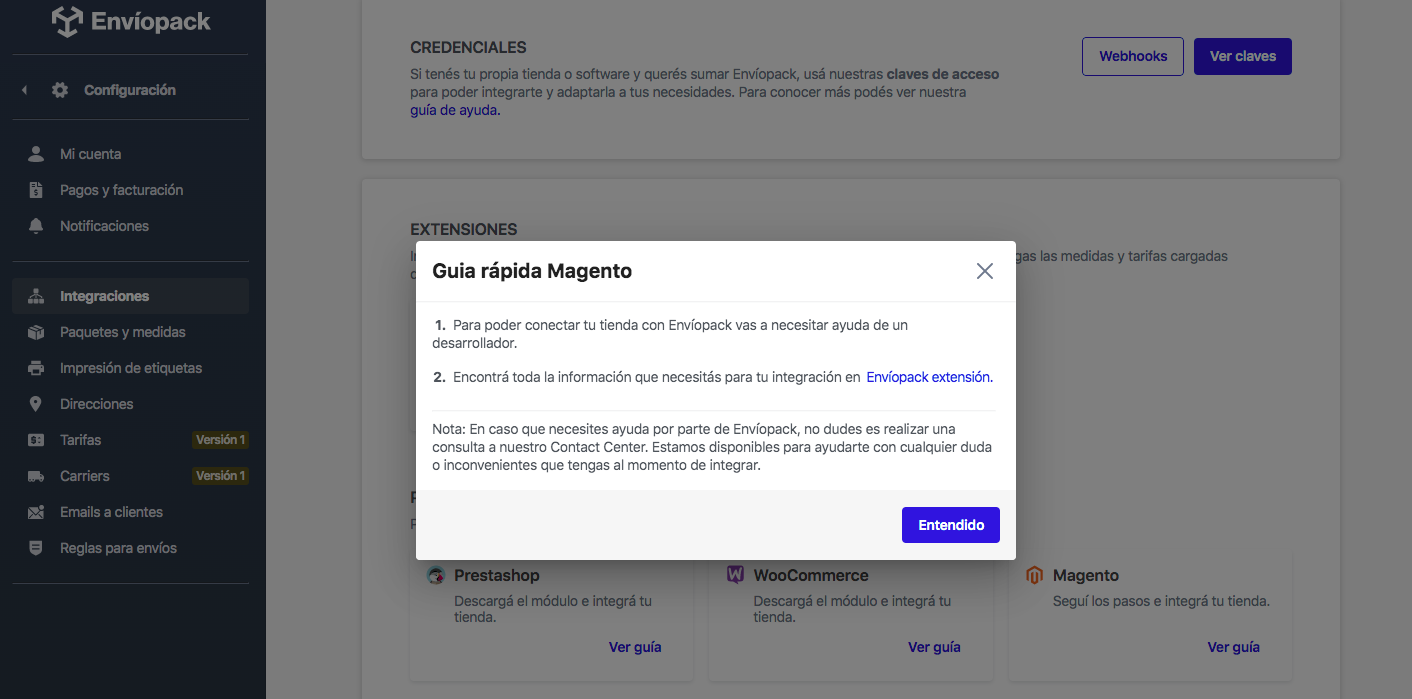Click the Direcciones location pin icon
This screenshot has width=1412, height=699.
[36, 404]
